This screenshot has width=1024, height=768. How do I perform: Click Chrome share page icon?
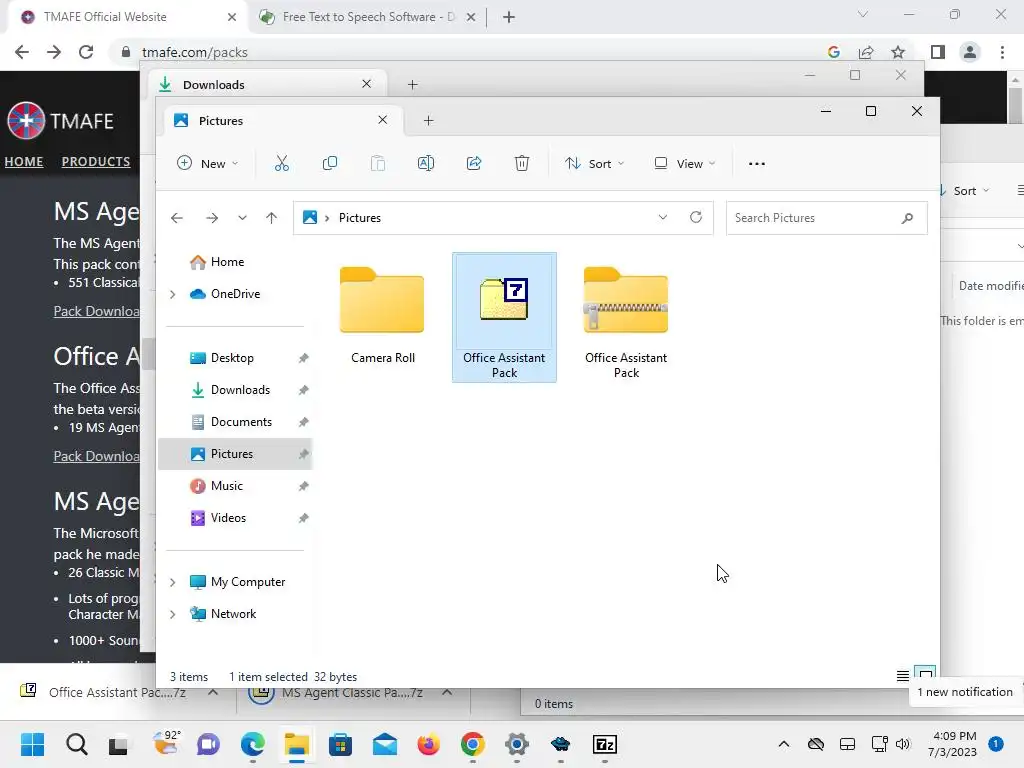click(x=867, y=52)
